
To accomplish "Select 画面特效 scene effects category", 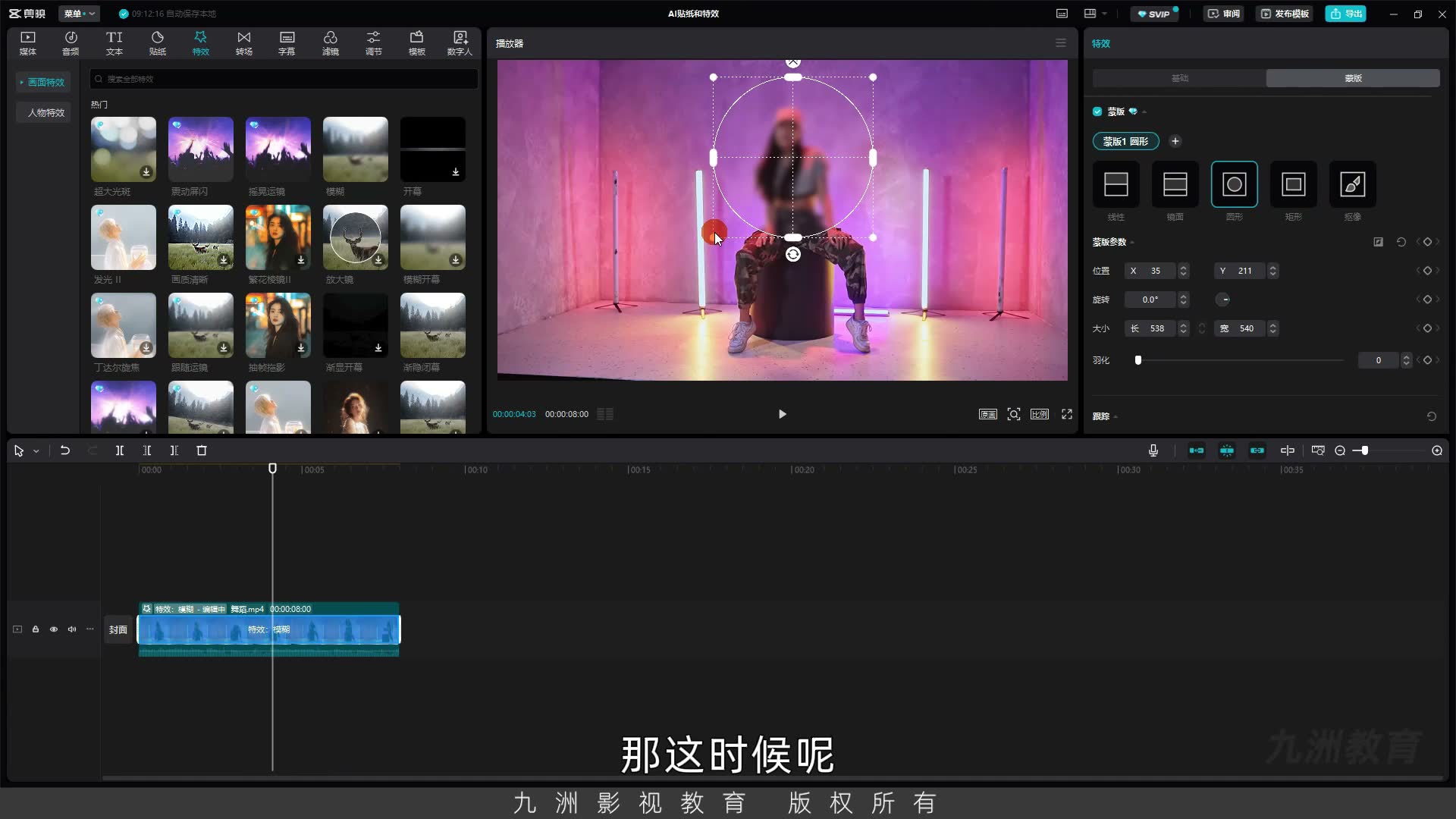I will [43, 82].
